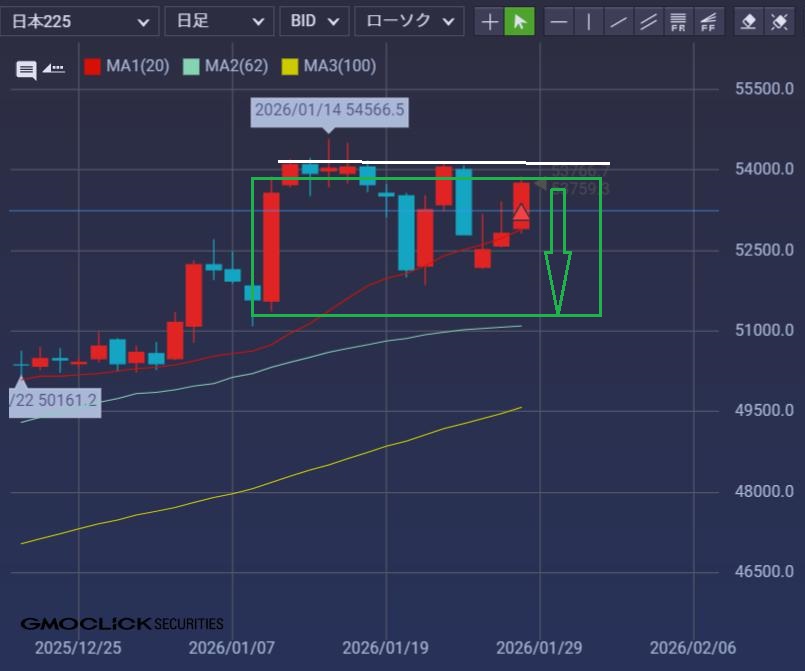
Task: Expand the BID price type dropdown
Action: 314,21
